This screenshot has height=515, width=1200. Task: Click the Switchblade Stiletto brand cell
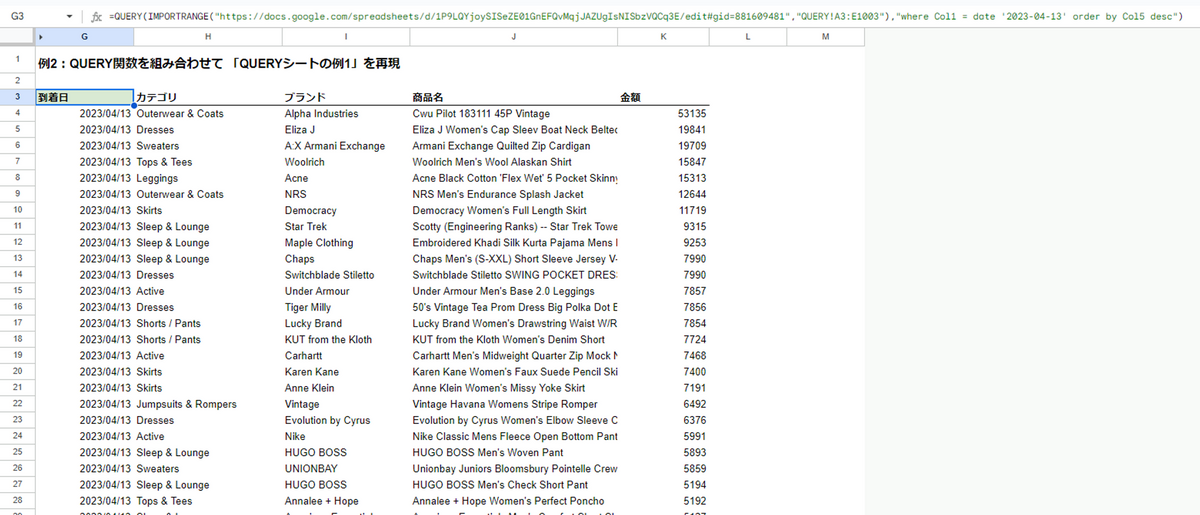[345, 275]
